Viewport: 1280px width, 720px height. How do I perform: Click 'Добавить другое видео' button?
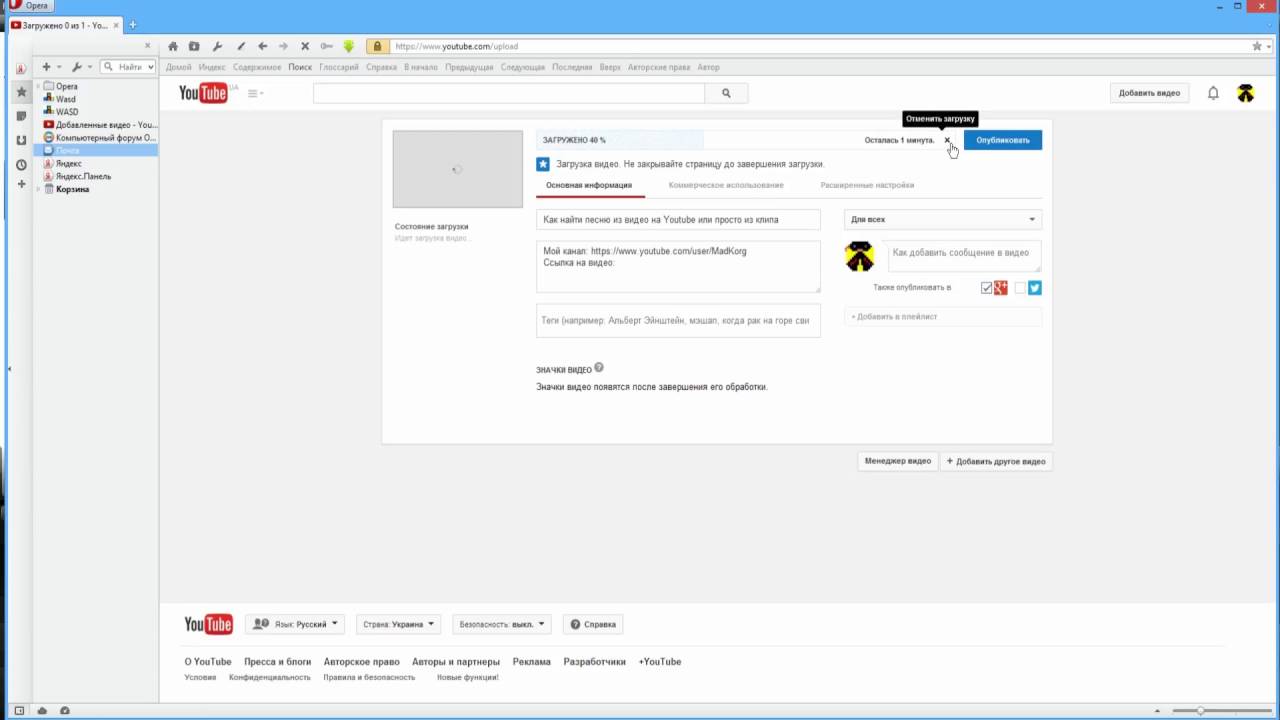click(x=996, y=461)
